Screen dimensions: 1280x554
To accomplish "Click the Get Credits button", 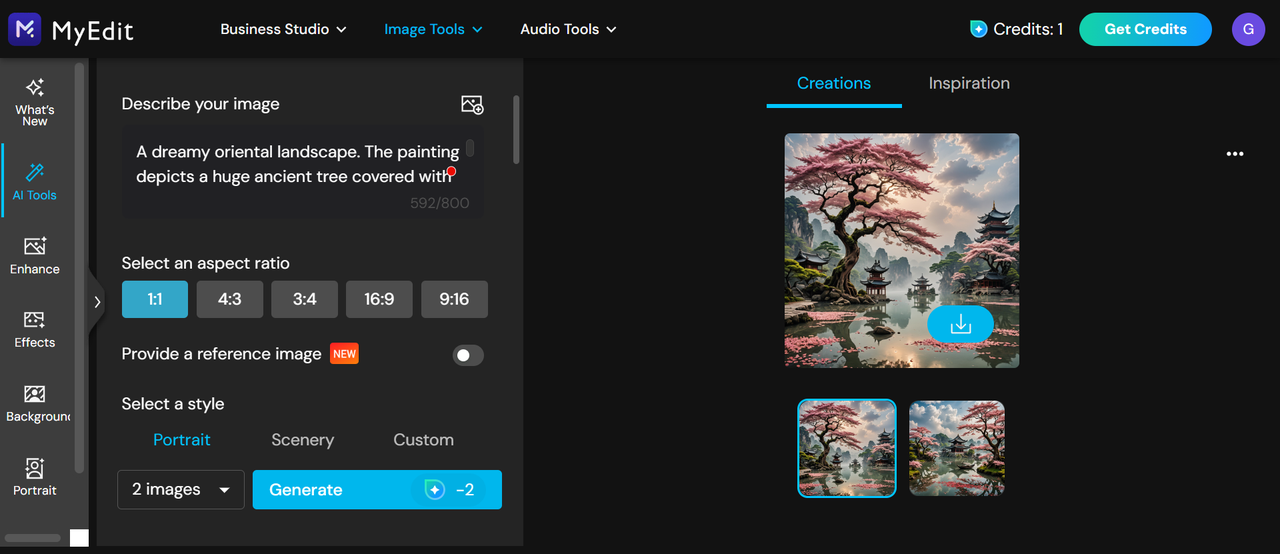I will [x=1145, y=29].
